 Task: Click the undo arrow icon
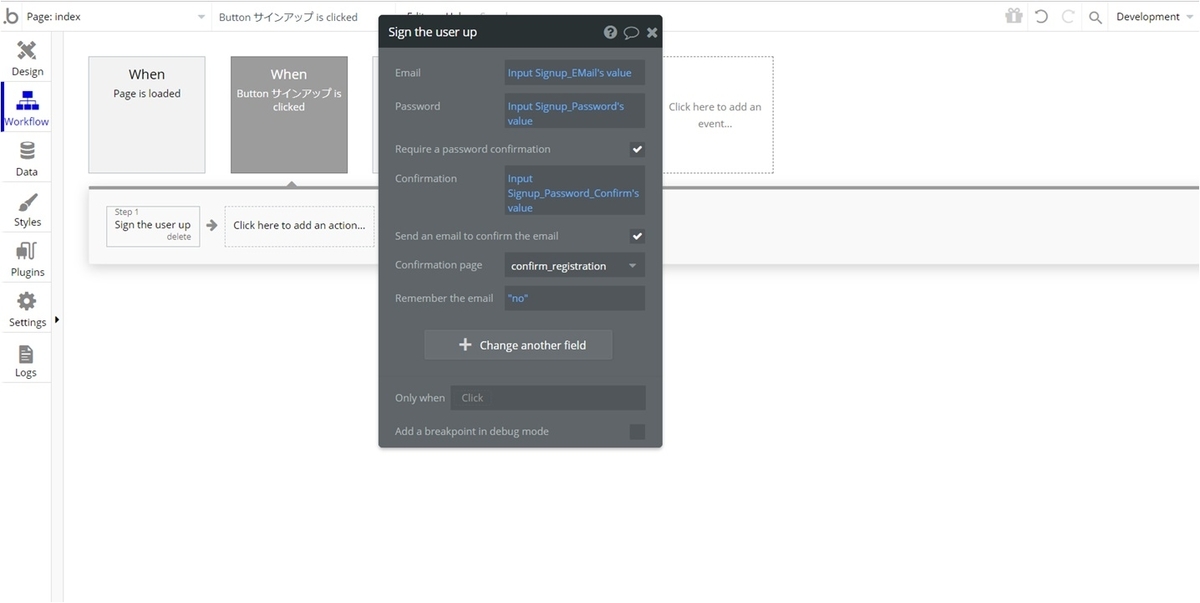coord(1041,16)
